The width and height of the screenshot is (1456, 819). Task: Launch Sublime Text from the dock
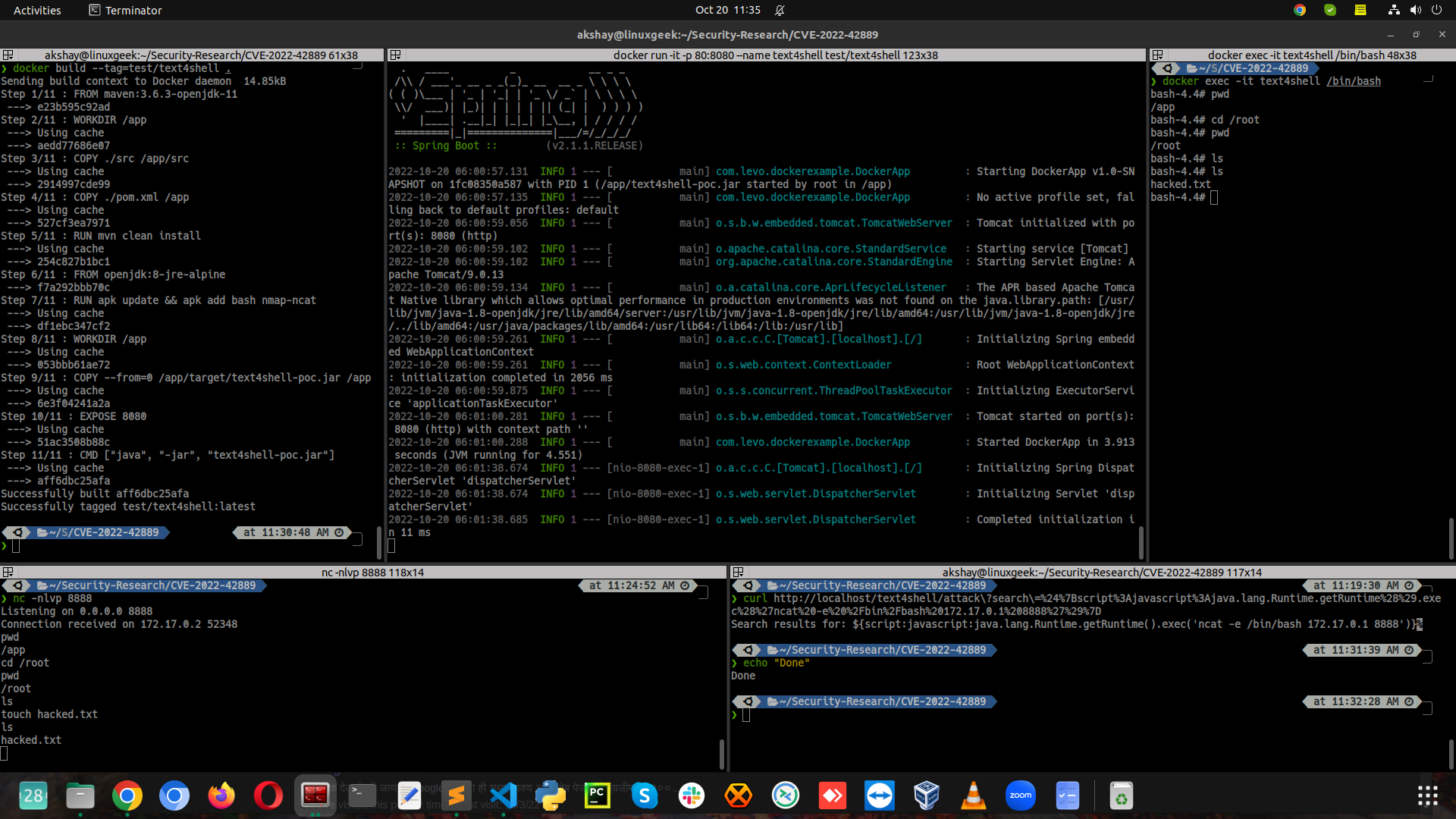click(x=457, y=795)
